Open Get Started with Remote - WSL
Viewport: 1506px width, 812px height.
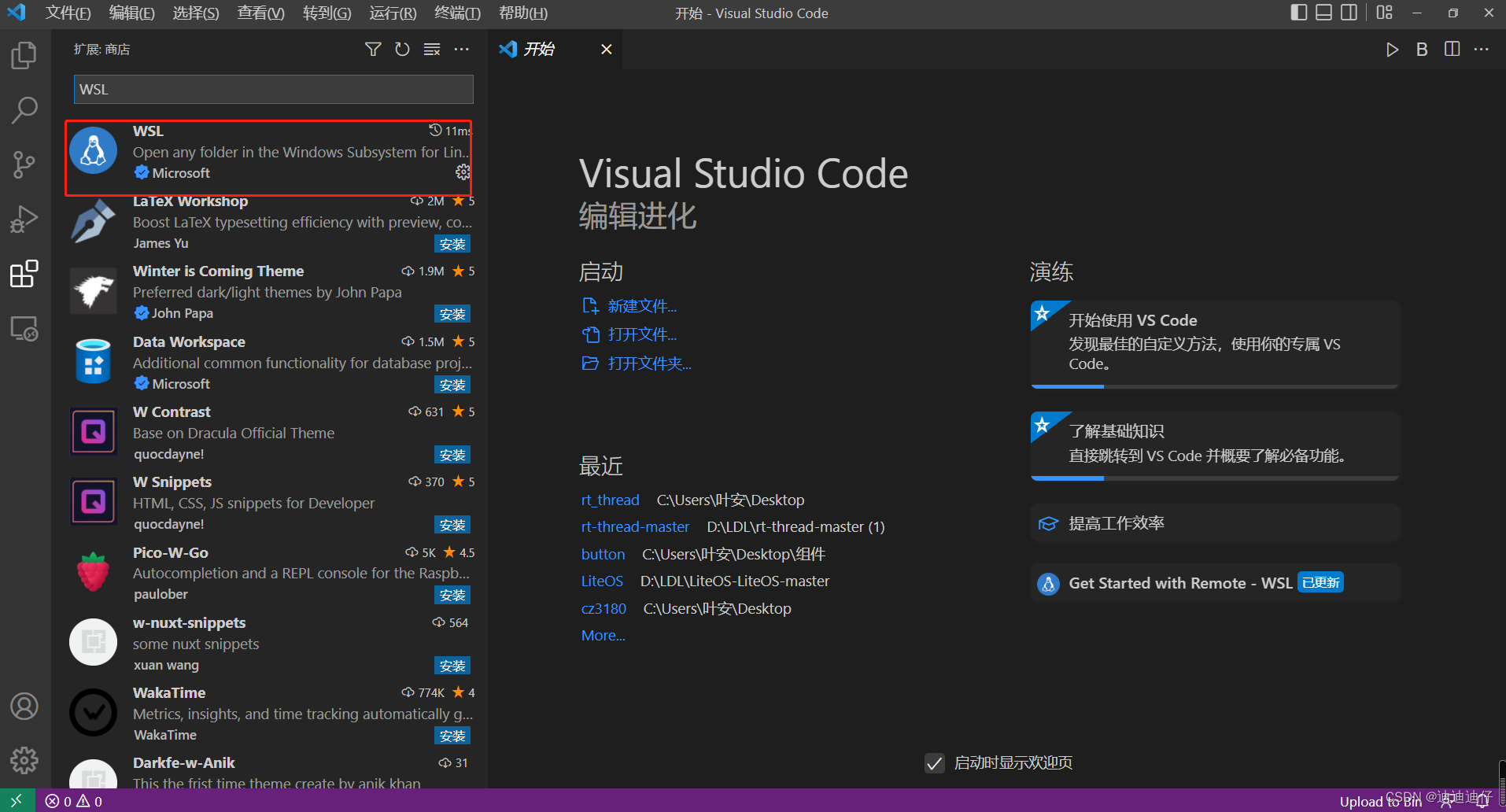click(1214, 583)
